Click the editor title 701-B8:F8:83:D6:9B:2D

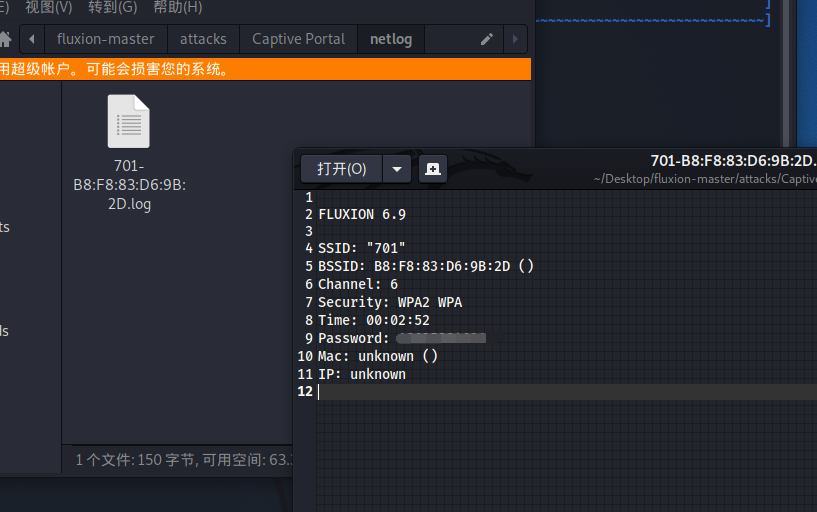[733, 161]
